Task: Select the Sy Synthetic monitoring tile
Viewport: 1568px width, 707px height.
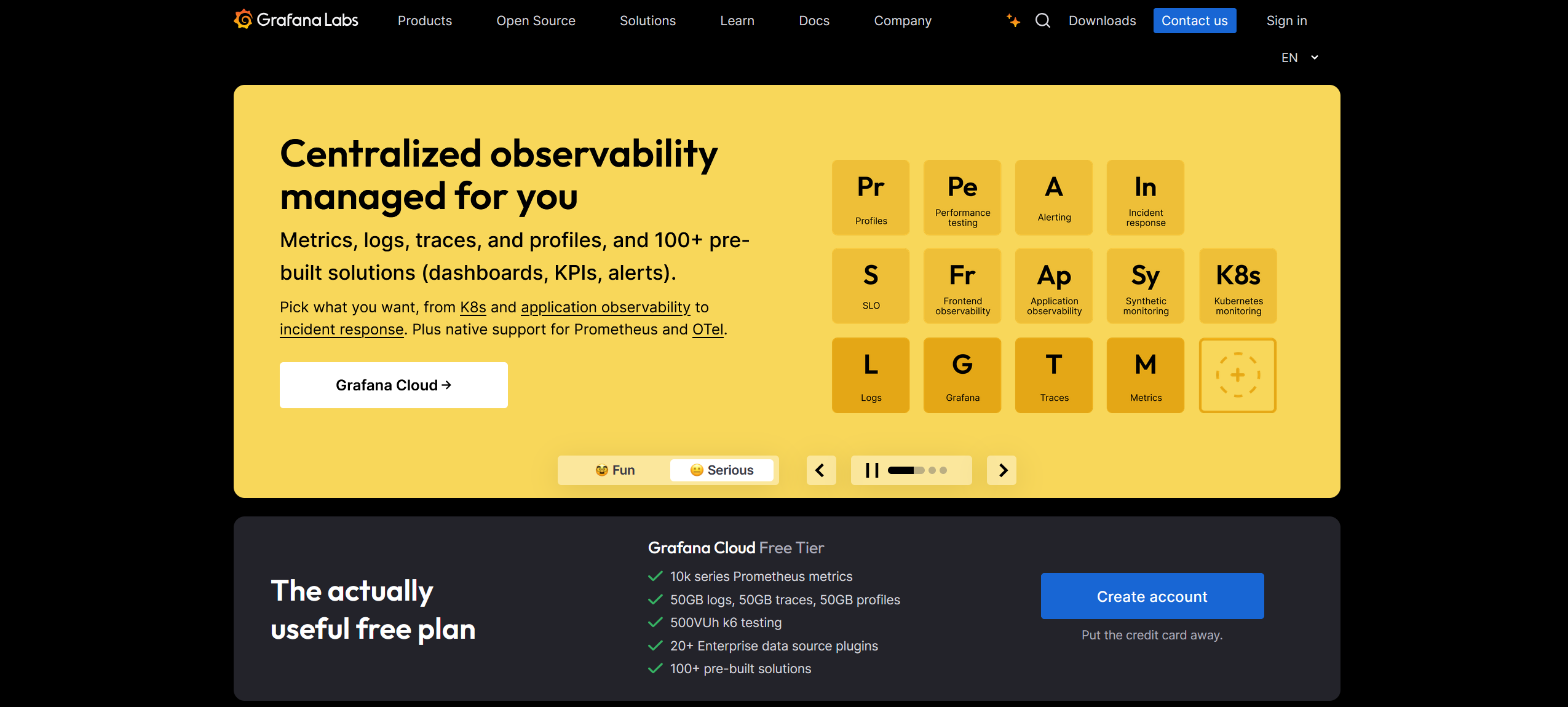Action: 1146,286
